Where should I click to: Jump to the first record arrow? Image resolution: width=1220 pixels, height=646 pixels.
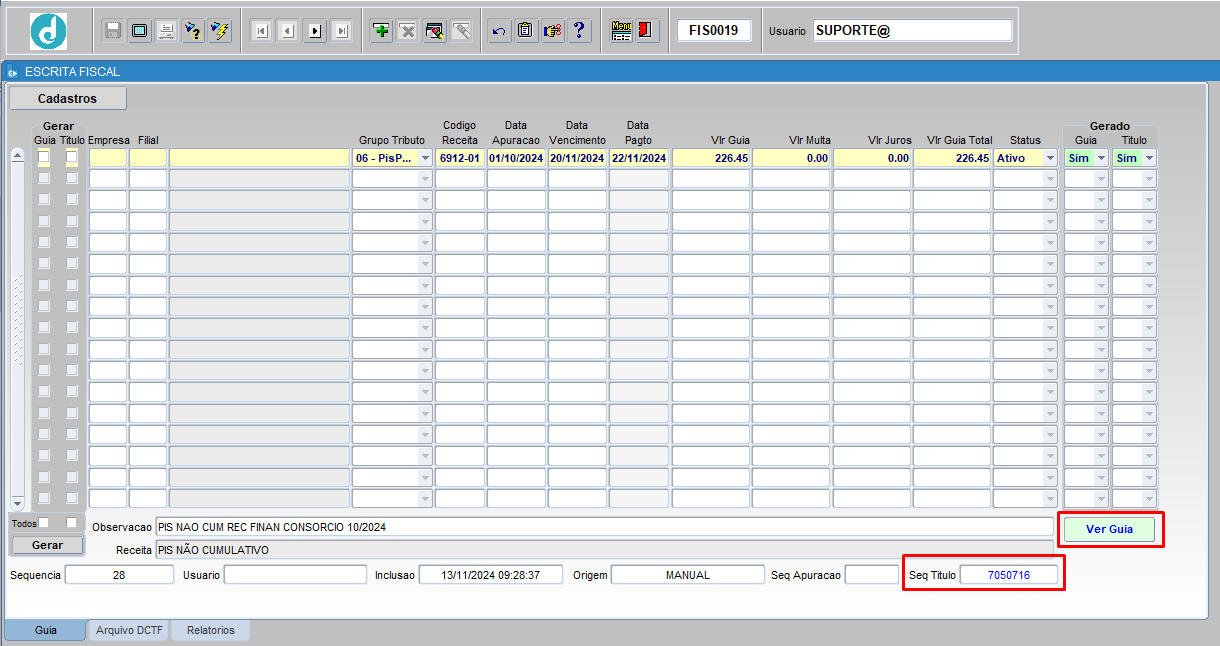pyautogui.click(x=261, y=31)
